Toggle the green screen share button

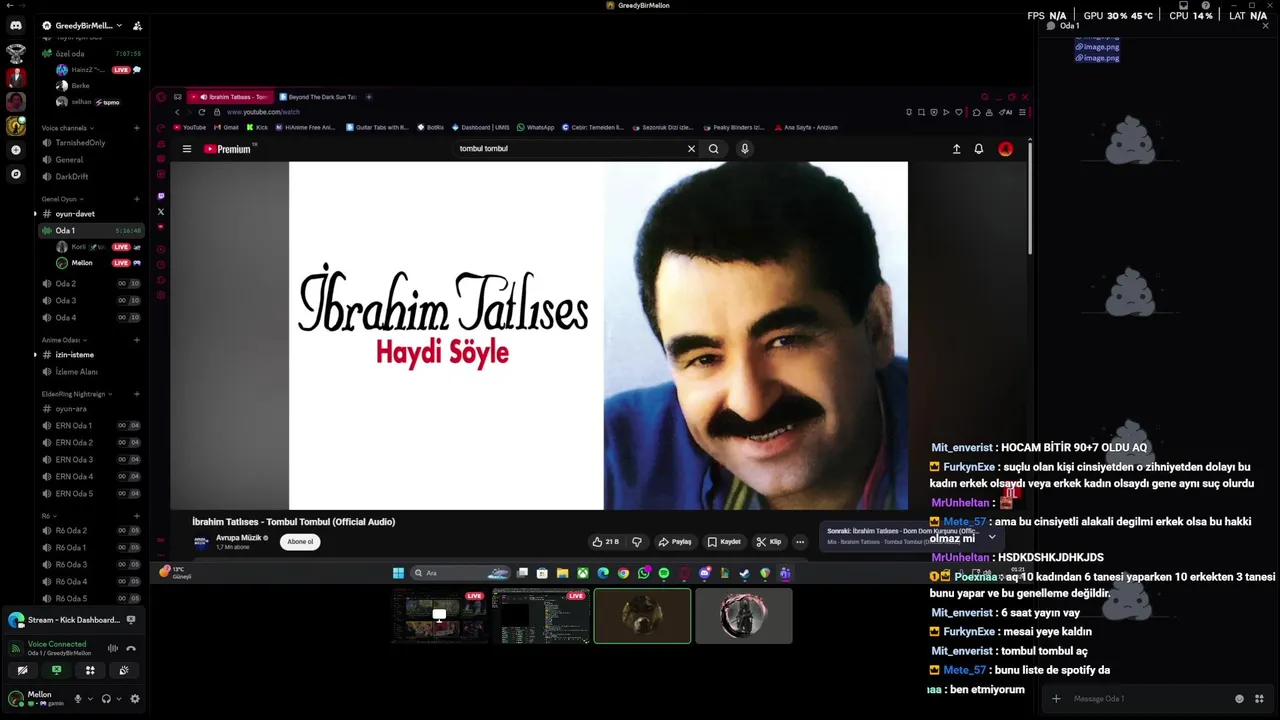click(x=56, y=671)
